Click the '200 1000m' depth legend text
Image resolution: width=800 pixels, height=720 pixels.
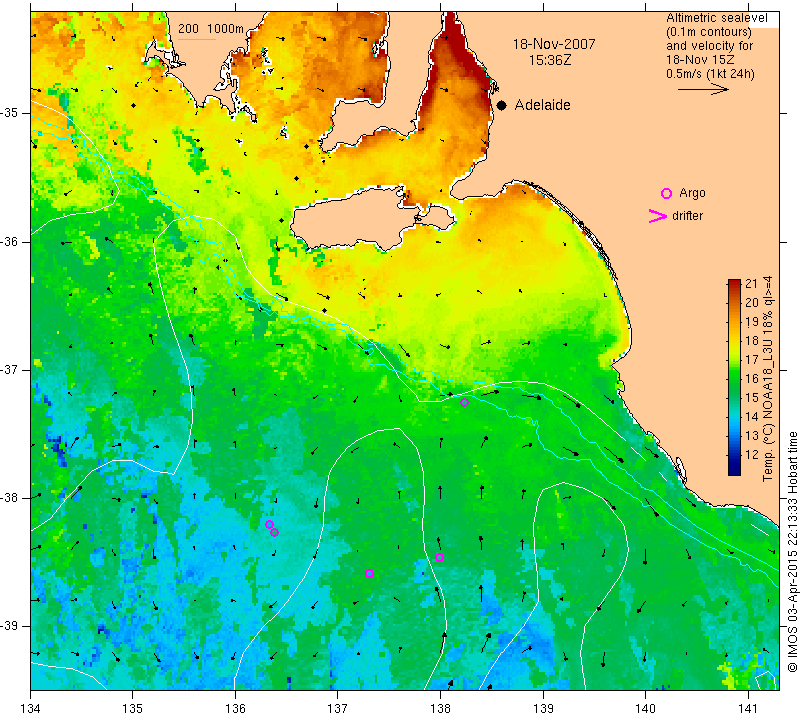tap(211, 29)
